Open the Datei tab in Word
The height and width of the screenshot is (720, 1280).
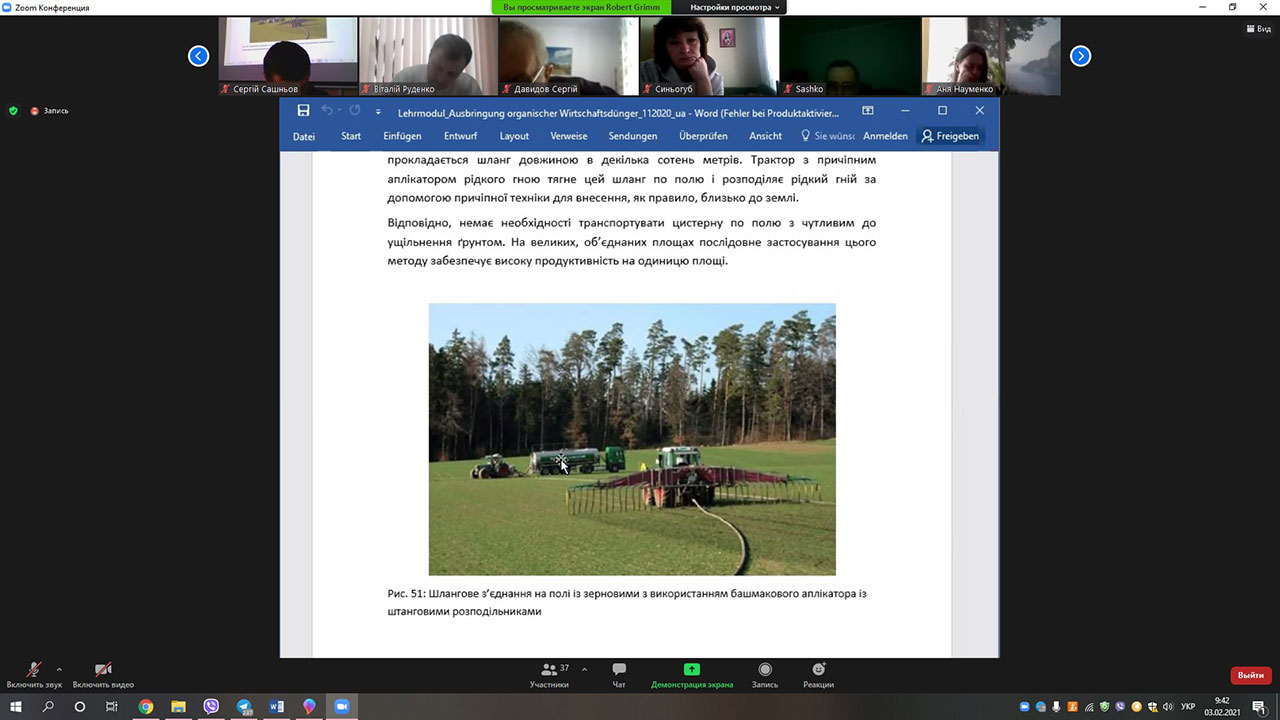(304, 136)
